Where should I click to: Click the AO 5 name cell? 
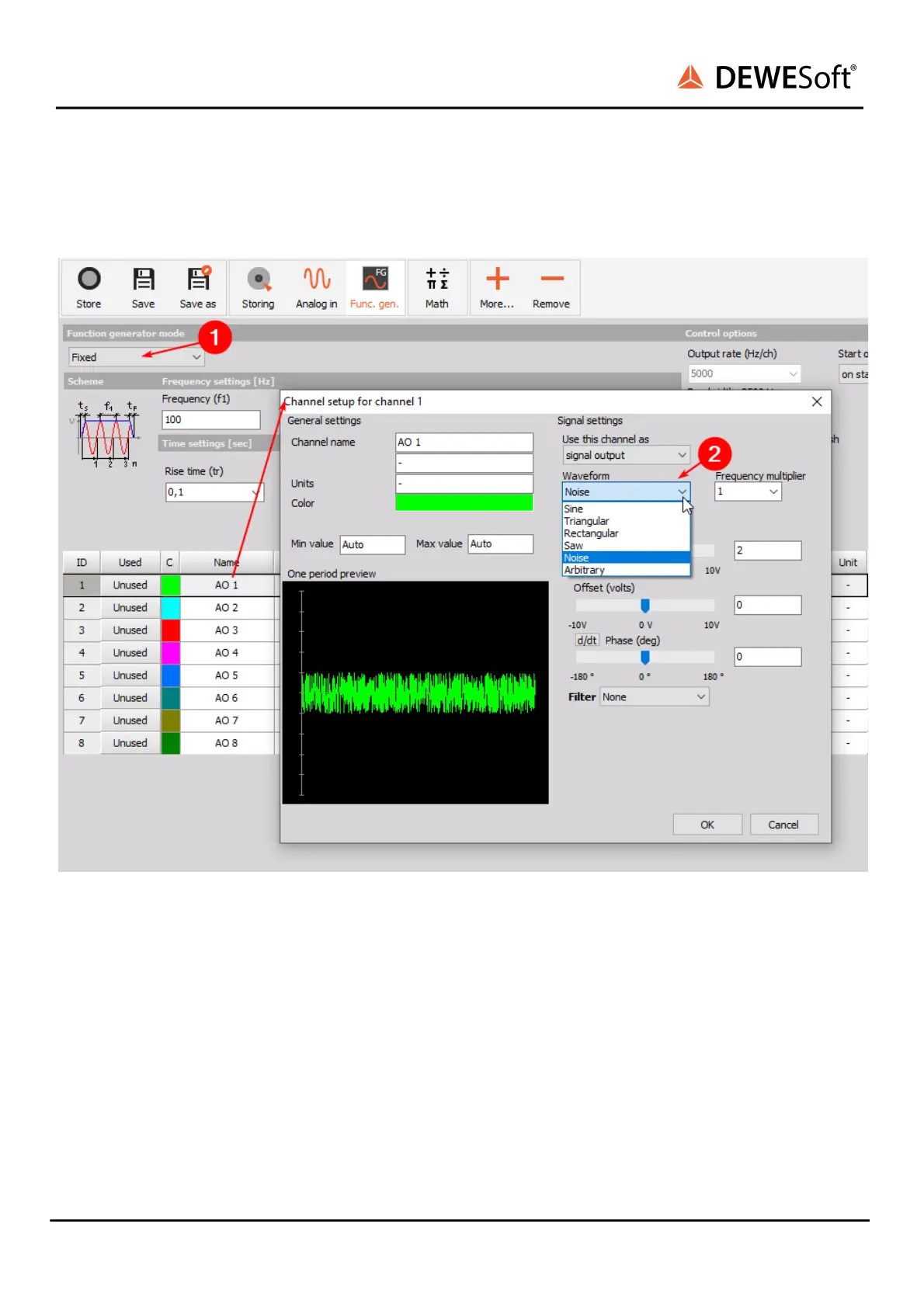click(x=227, y=675)
